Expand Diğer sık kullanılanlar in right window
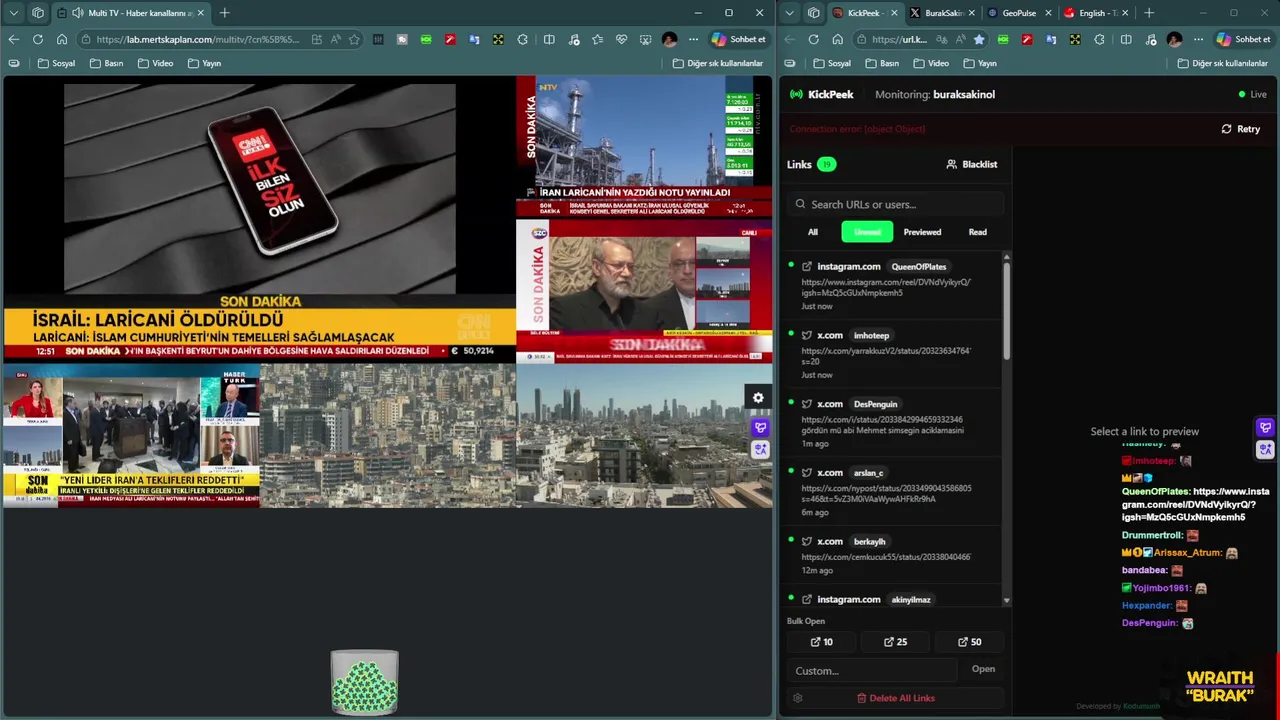Viewport: 1280px width, 720px height. 1222,63
